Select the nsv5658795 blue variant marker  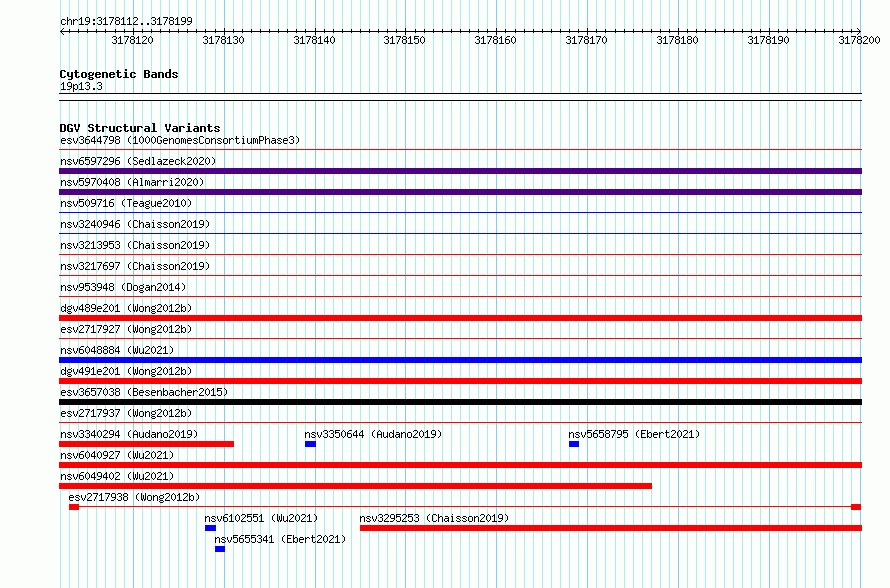click(574, 444)
